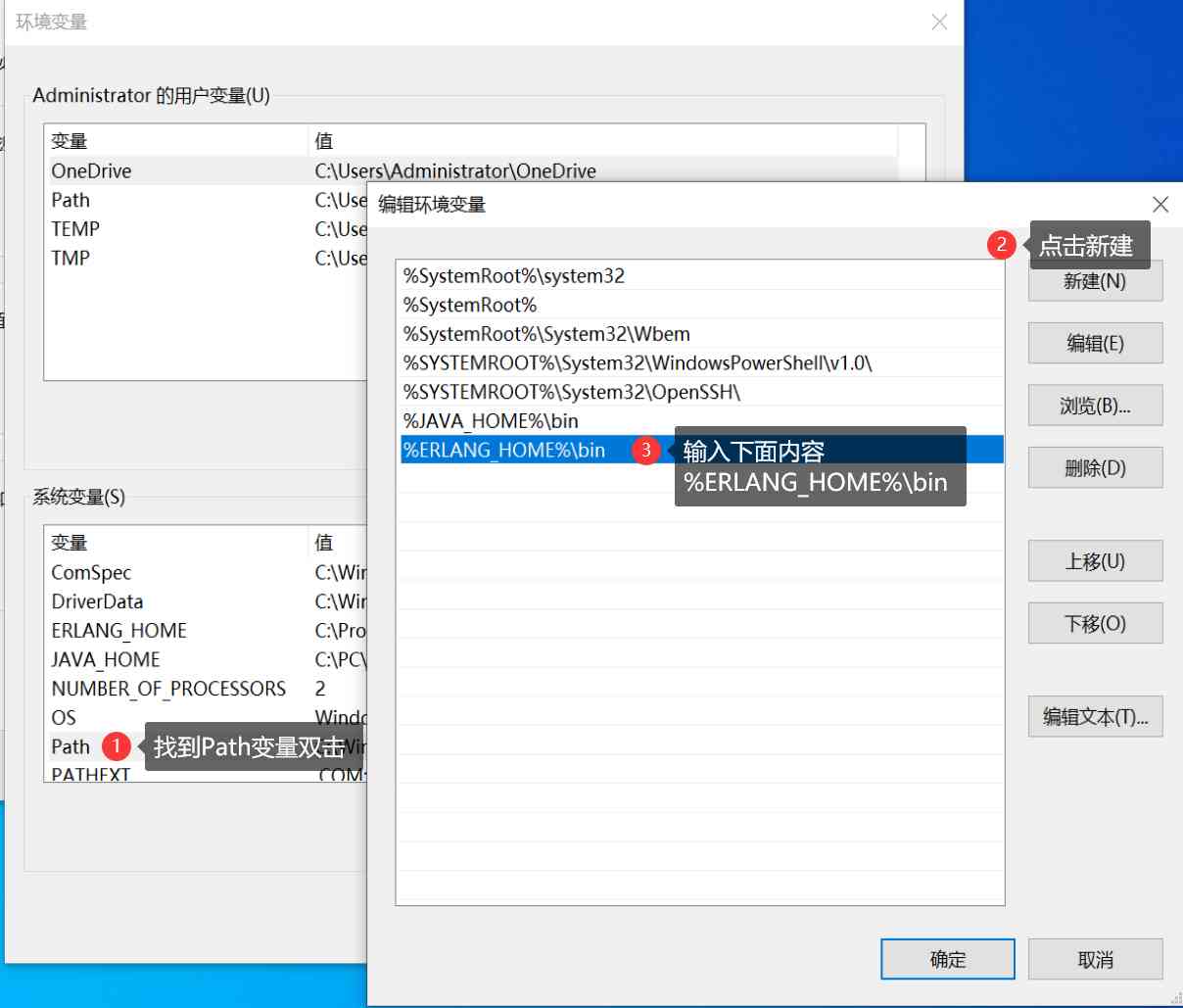Close the 编辑环境变量 dialog
Viewport: 1183px width, 1008px height.
1160,205
